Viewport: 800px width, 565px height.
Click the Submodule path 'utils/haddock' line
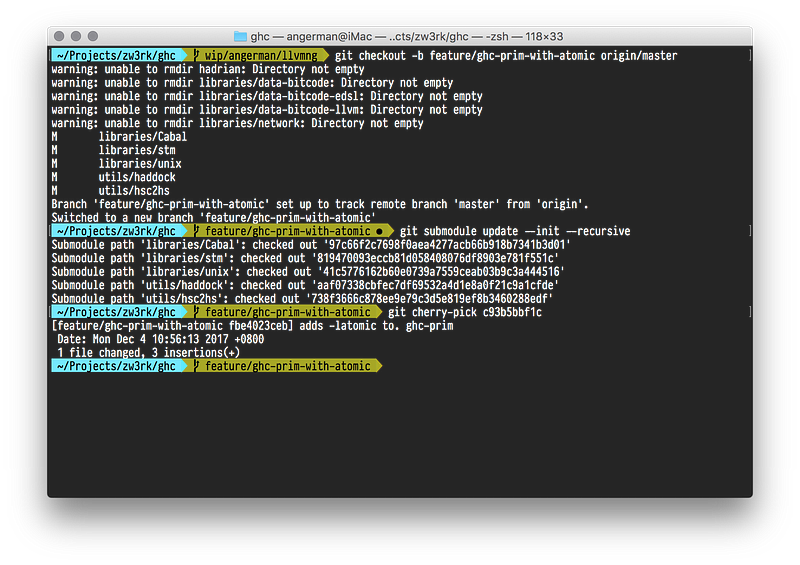[305, 285]
